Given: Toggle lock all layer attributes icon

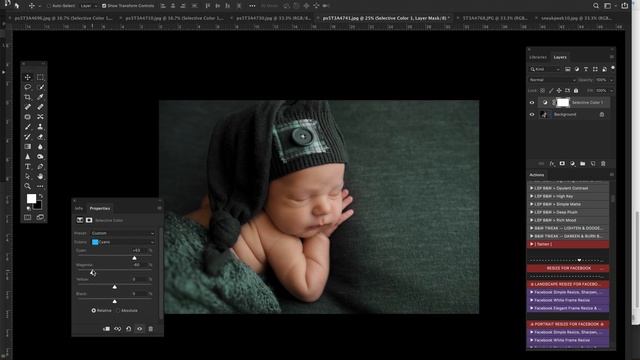Looking at the screenshot, I should (576, 91).
